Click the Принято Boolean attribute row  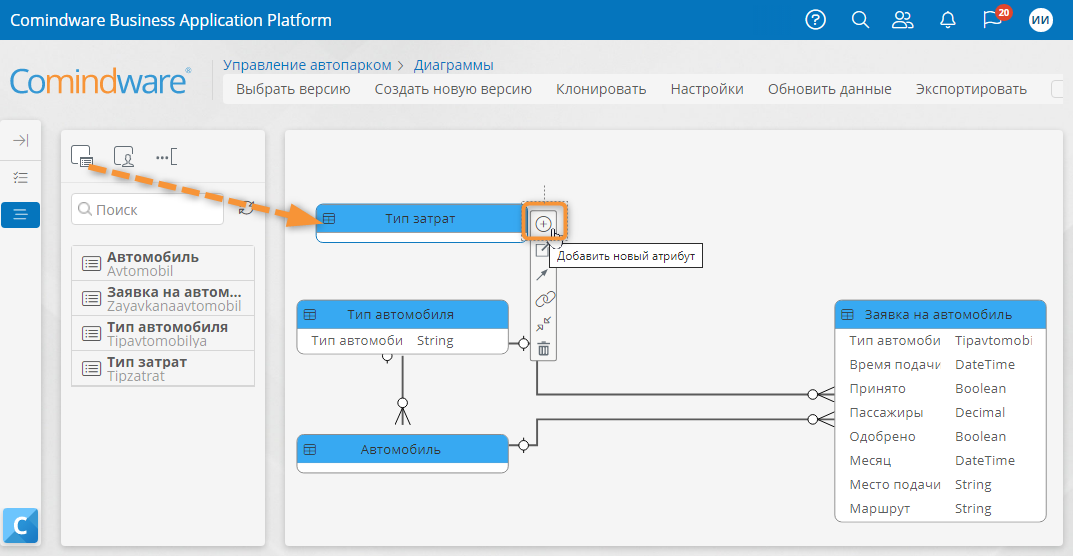[940, 389]
